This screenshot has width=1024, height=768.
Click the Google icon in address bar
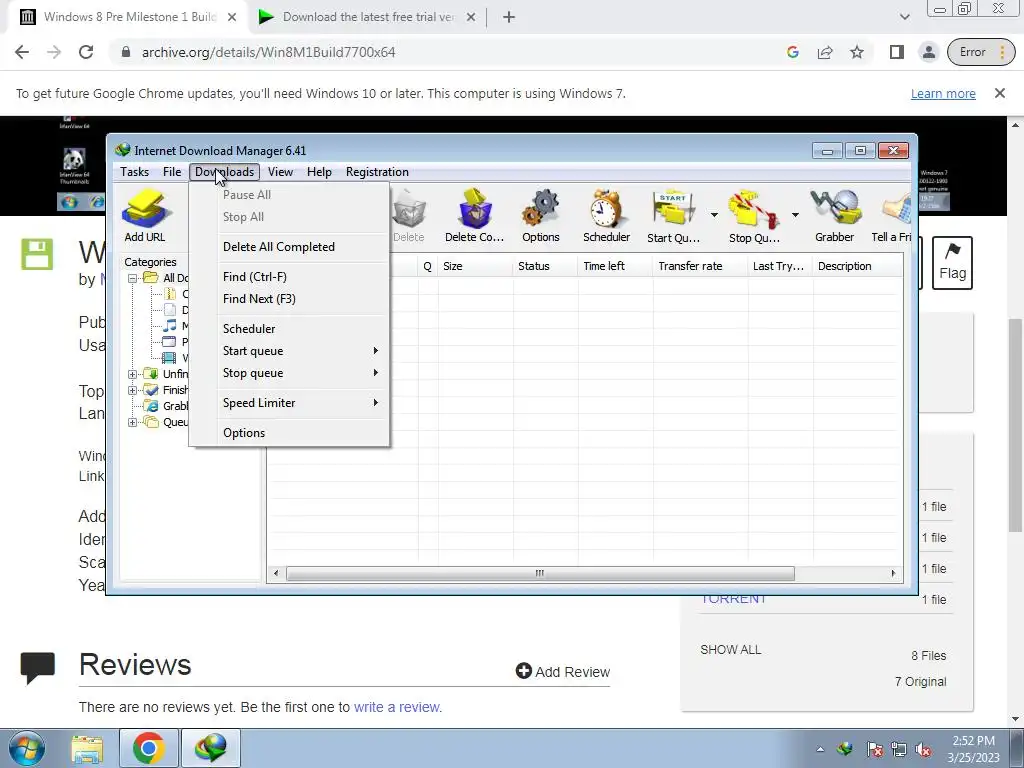(x=793, y=52)
